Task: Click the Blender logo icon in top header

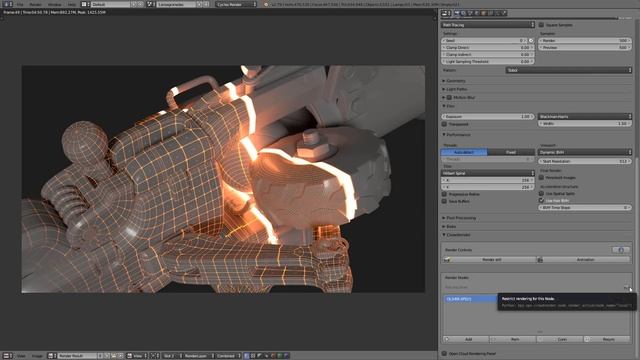Action: tap(267, 4)
